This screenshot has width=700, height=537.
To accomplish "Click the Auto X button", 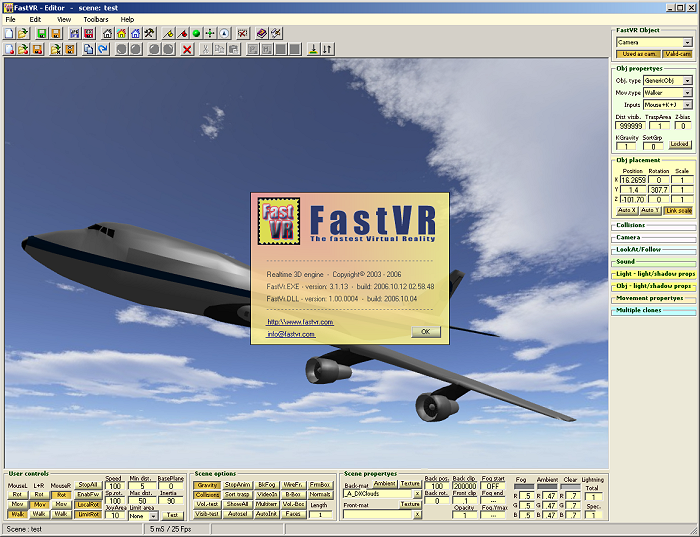I will [x=627, y=210].
